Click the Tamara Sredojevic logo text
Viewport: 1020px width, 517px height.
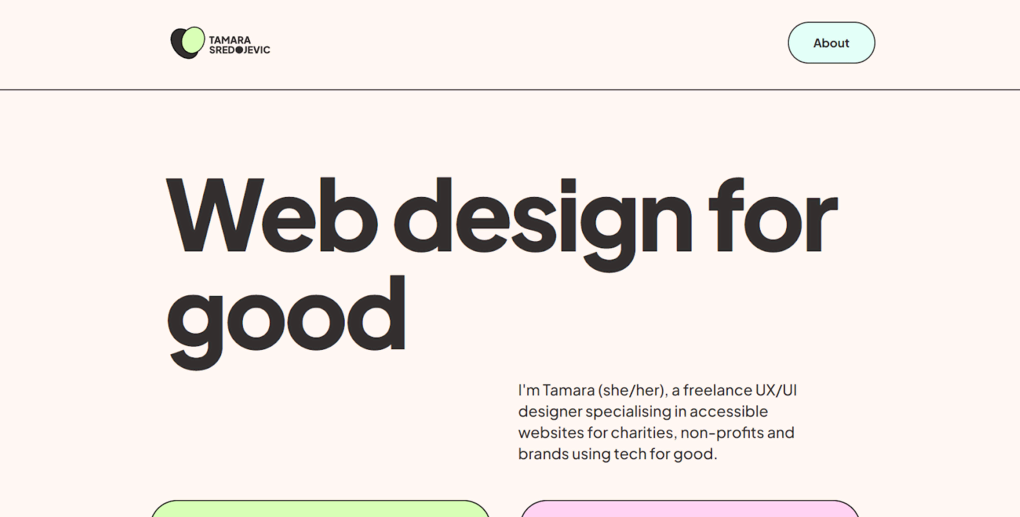pos(239,45)
